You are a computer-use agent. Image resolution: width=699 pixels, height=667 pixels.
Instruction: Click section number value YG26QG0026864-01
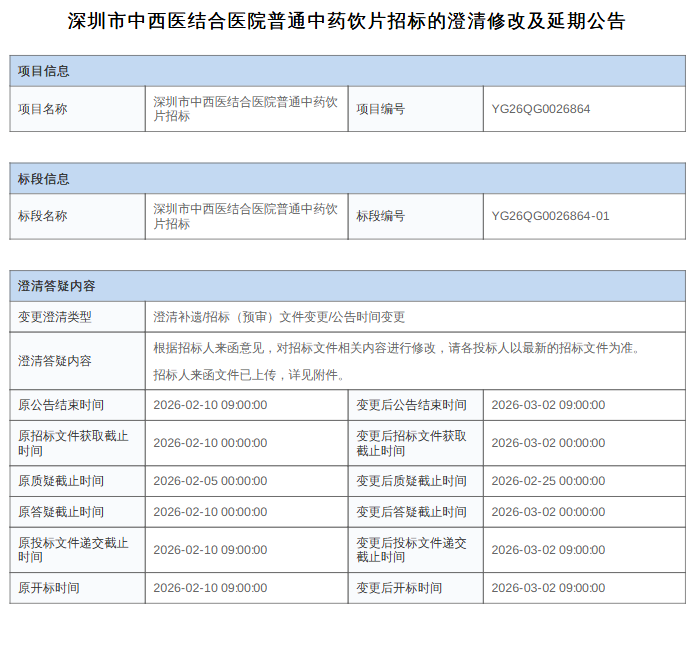(550, 216)
